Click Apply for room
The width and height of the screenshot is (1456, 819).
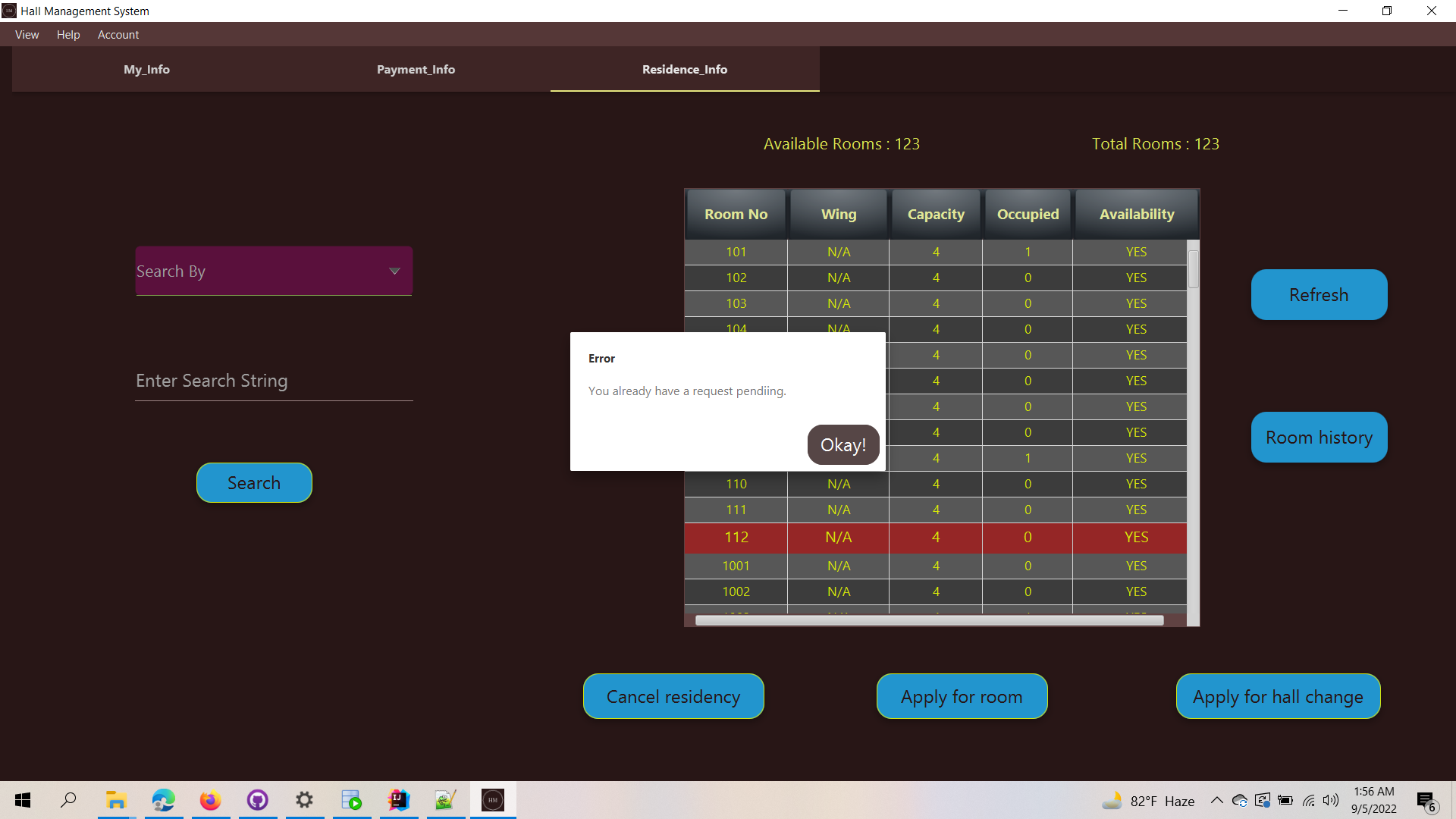pyautogui.click(x=961, y=696)
